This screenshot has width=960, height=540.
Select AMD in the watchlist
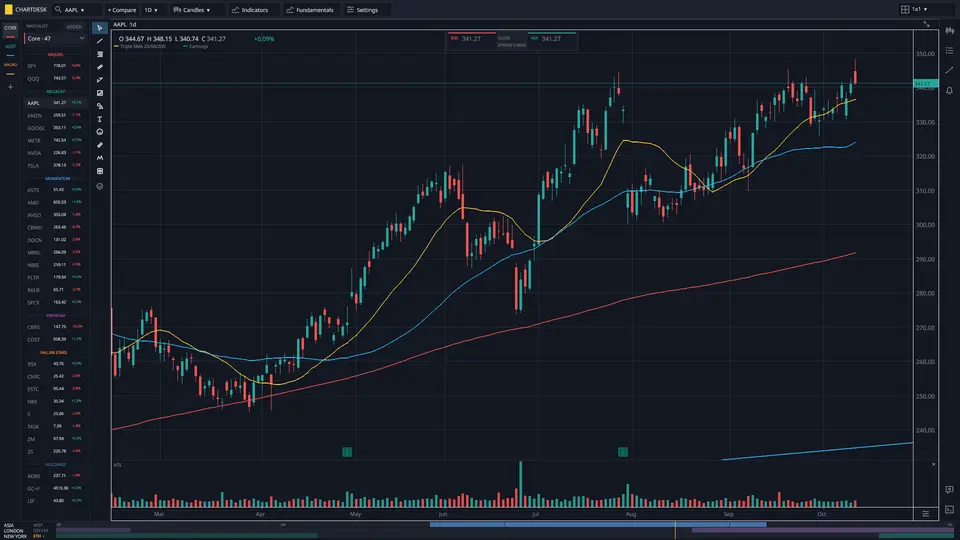pos(54,202)
